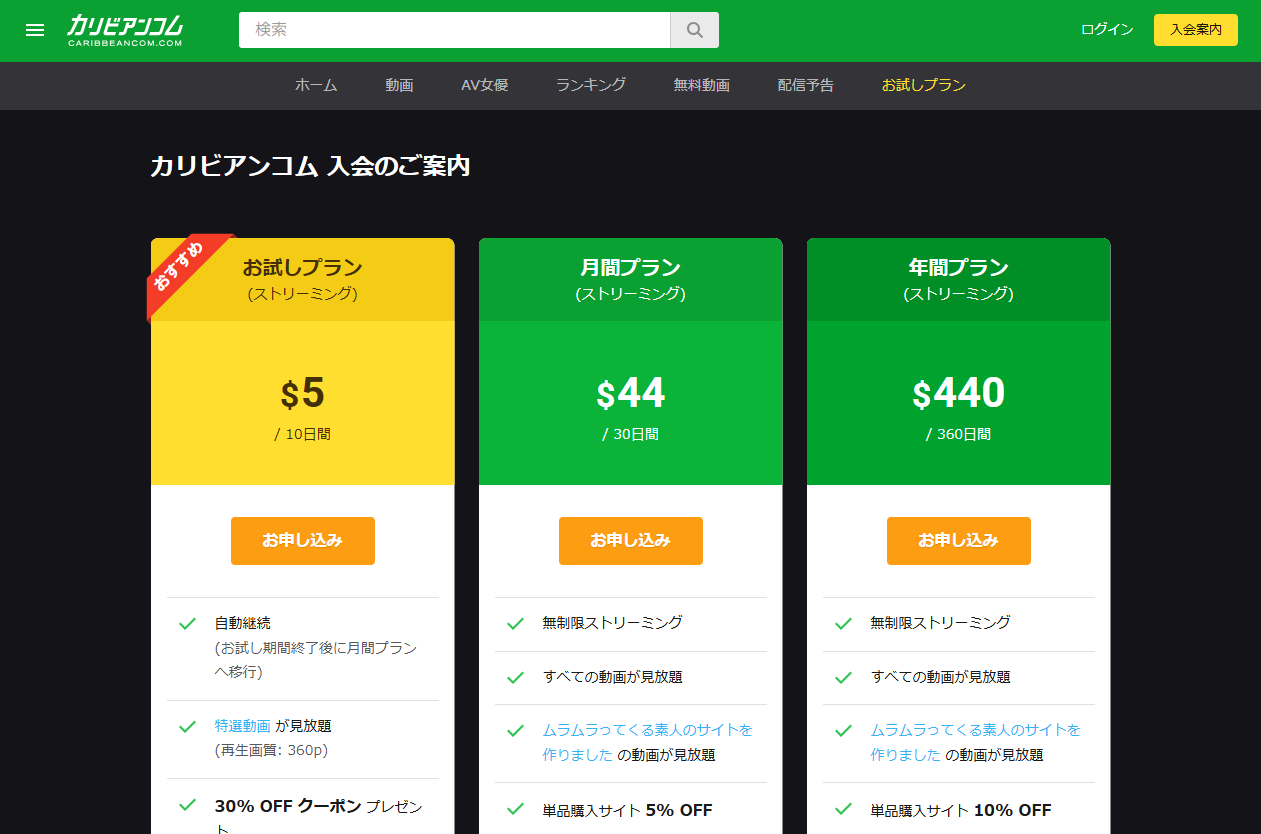Click the お試しプラン card header

point(303,280)
